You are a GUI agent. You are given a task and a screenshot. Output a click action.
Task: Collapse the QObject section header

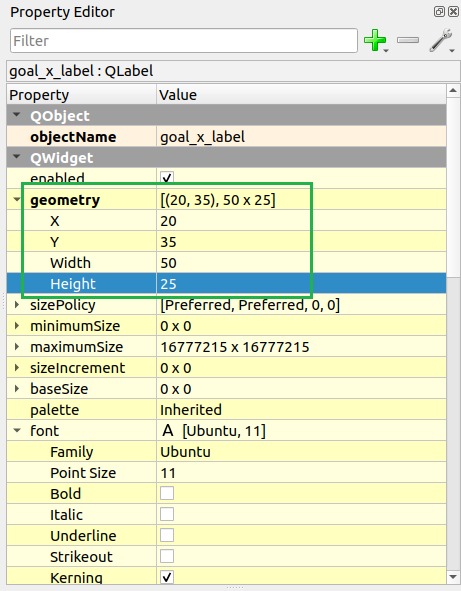[17, 115]
